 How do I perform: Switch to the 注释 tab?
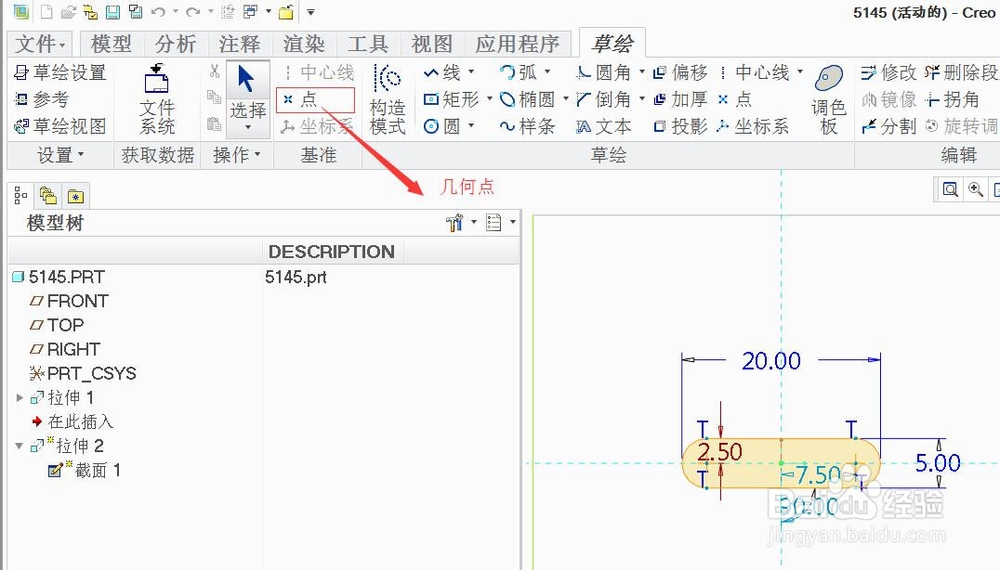[239, 44]
